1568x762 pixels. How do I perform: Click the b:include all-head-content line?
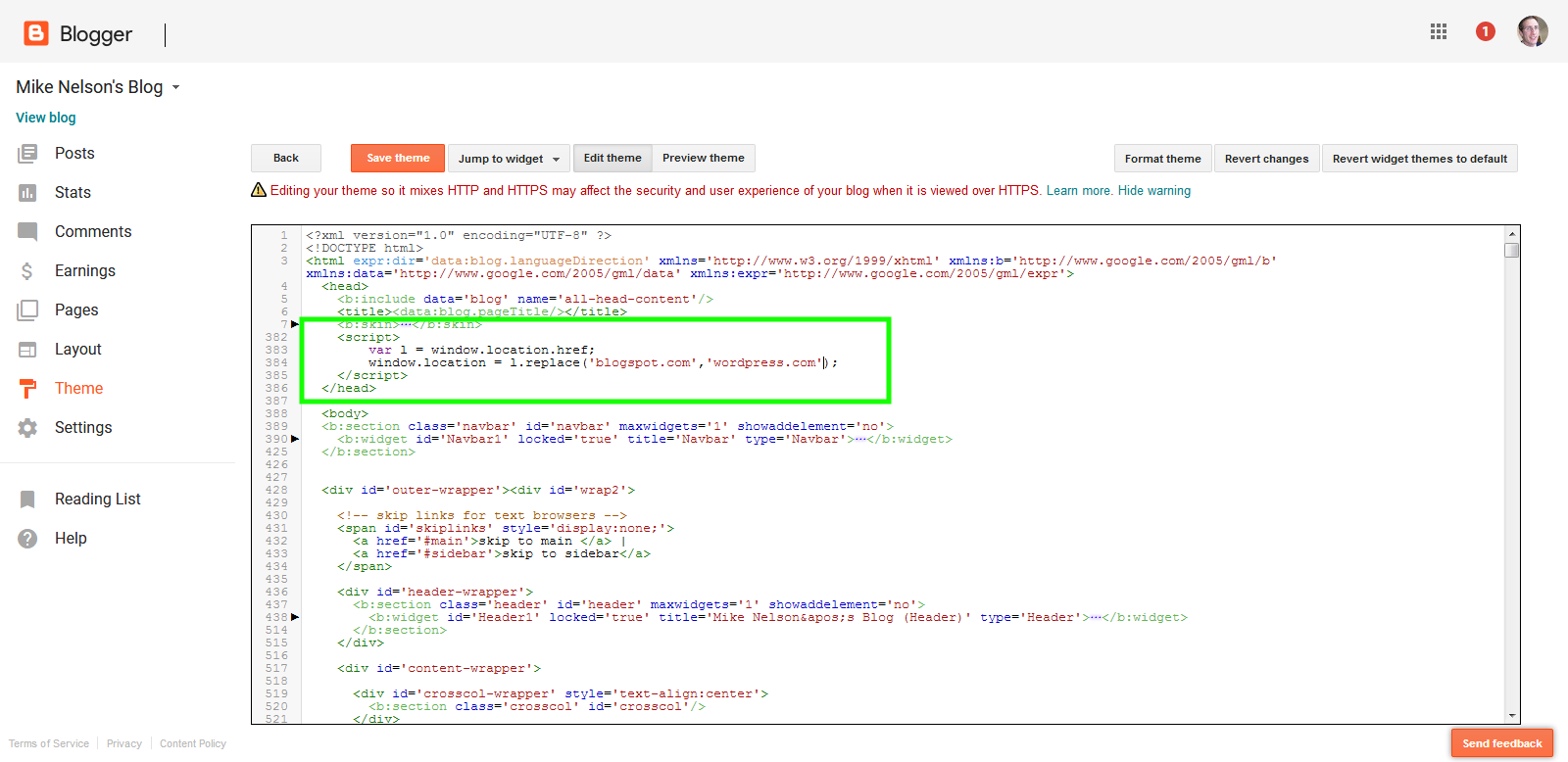(x=525, y=299)
